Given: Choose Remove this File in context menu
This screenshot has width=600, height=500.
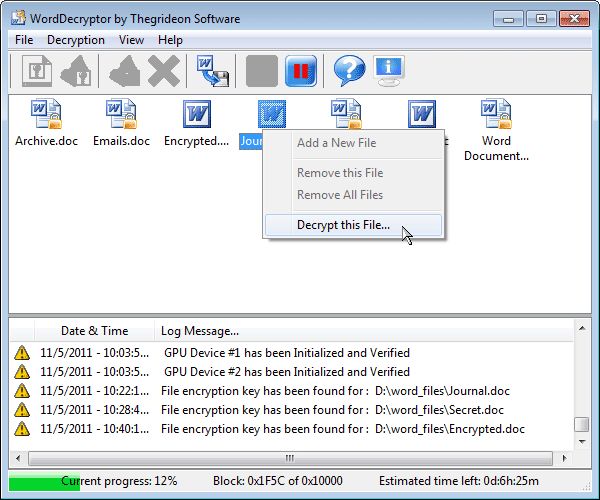Looking at the screenshot, I should click(x=353, y=173).
